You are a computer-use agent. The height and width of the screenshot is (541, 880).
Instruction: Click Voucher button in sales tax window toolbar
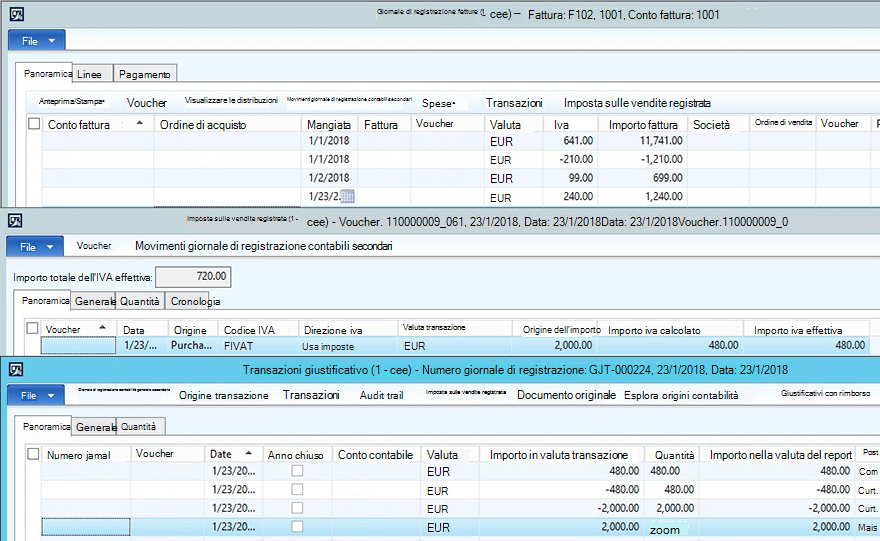[94, 246]
